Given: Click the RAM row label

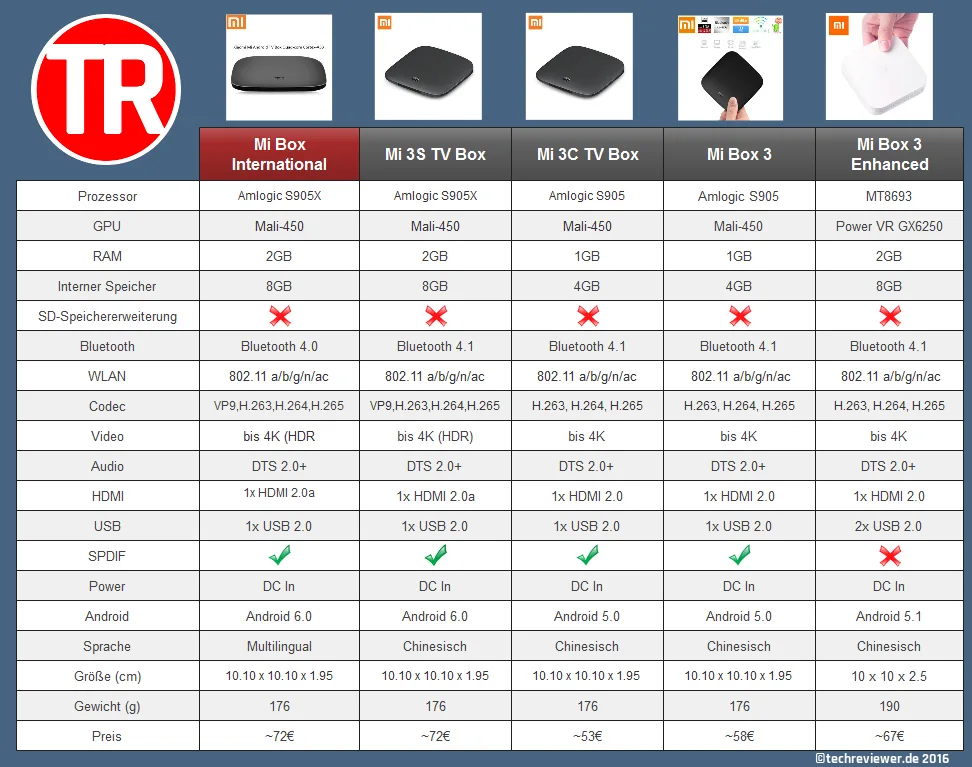Looking at the screenshot, I should point(107,256).
